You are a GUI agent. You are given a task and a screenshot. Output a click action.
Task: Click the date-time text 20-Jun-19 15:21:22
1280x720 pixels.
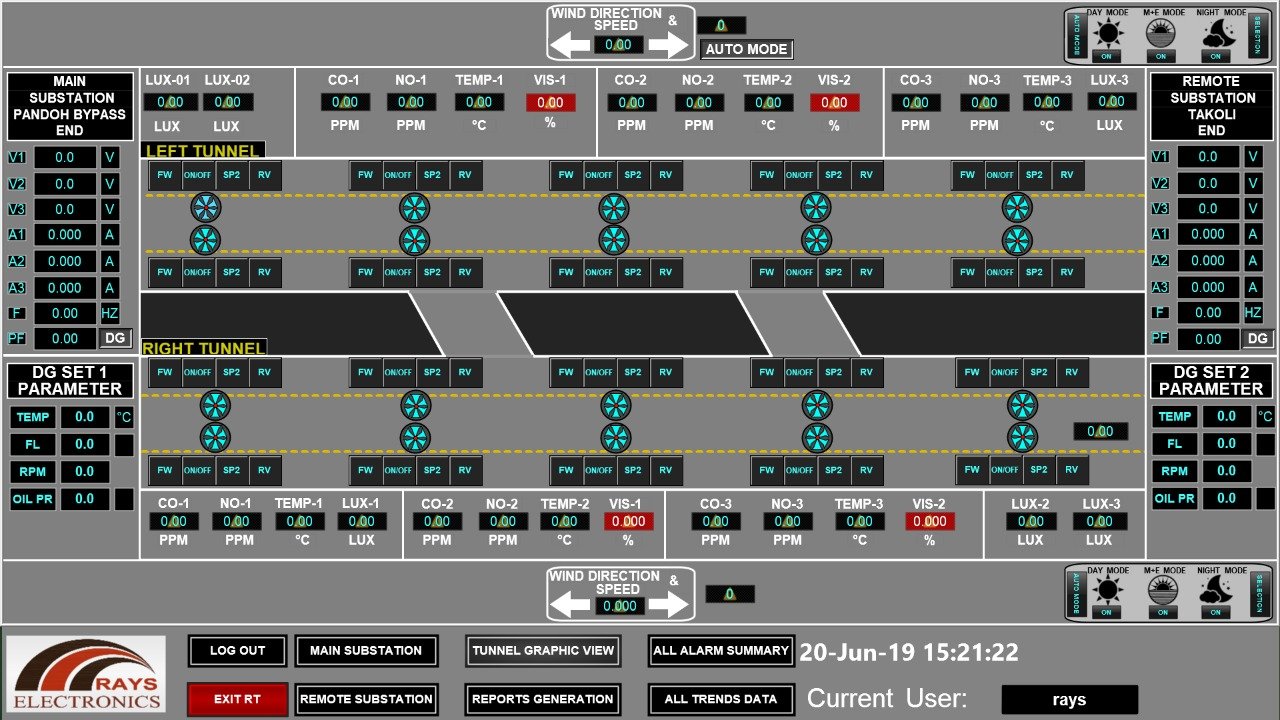click(x=909, y=653)
